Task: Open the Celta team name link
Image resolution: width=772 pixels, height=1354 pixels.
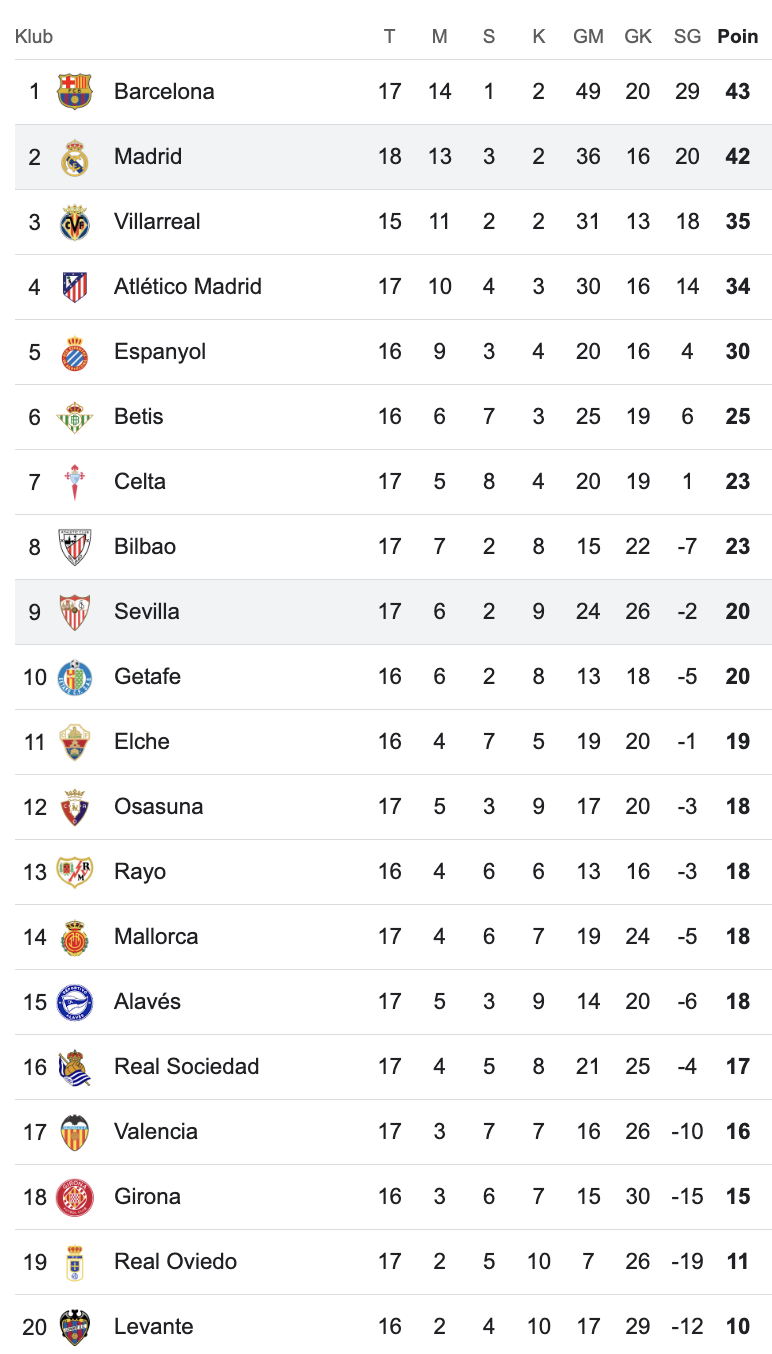Action: click(140, 481)
